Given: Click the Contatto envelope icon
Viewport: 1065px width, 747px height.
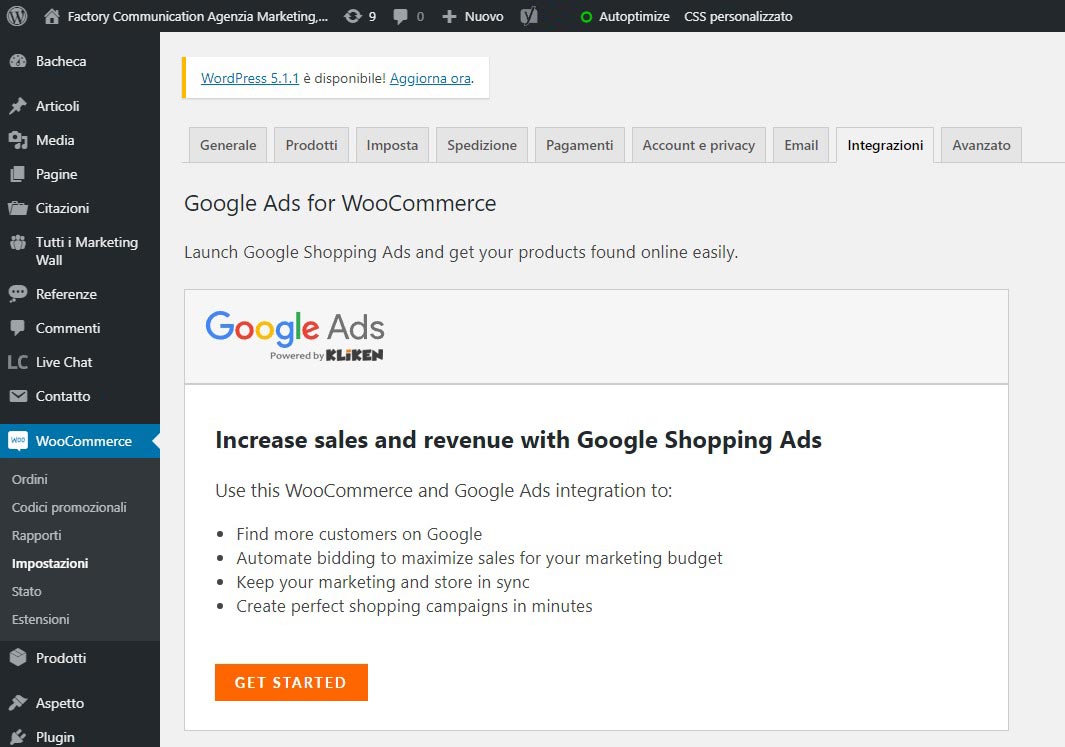Looking at the screenshot, I should pos(18,395).
